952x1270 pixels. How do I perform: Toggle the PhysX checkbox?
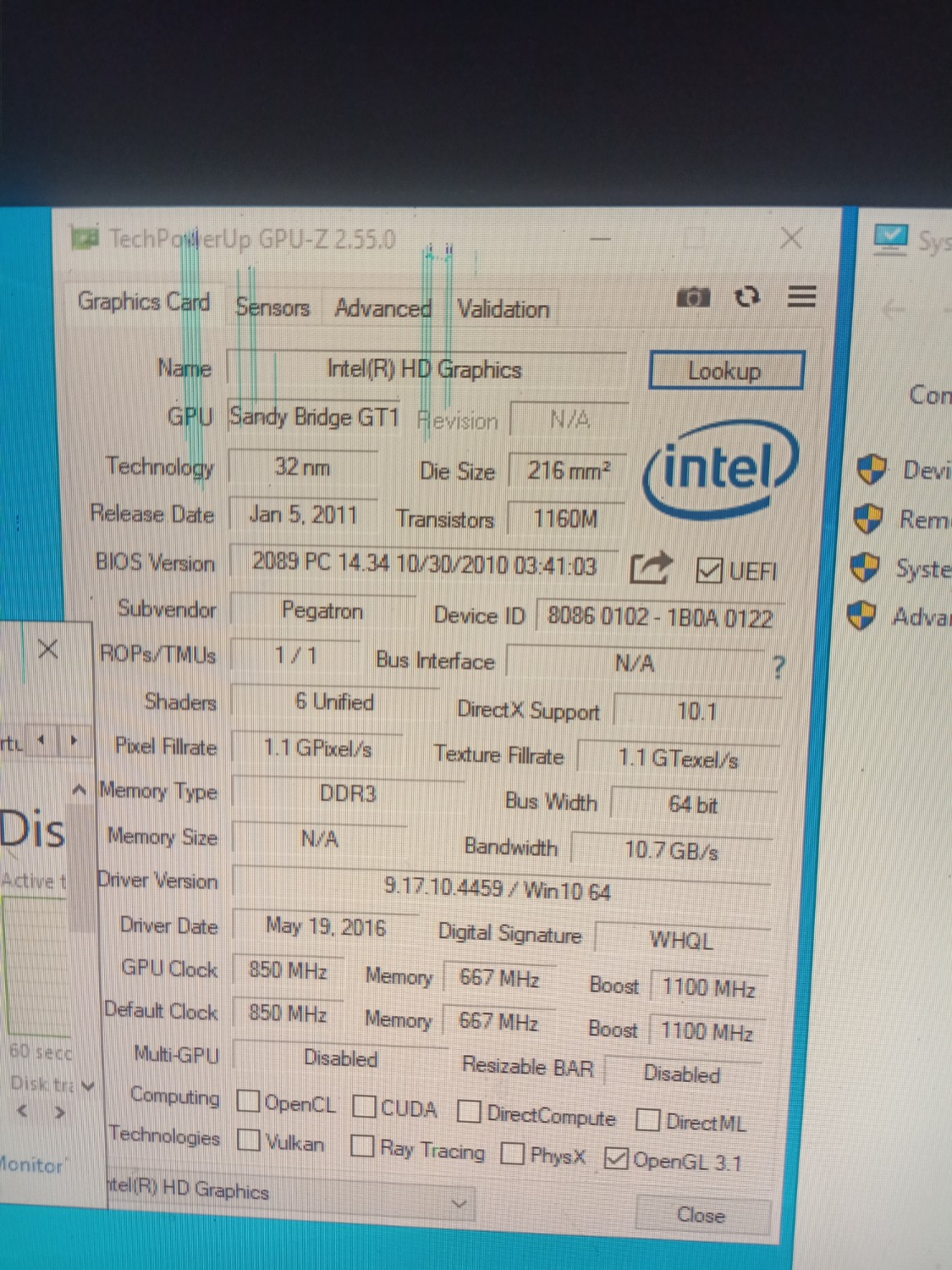click(x=512, y=1153)
